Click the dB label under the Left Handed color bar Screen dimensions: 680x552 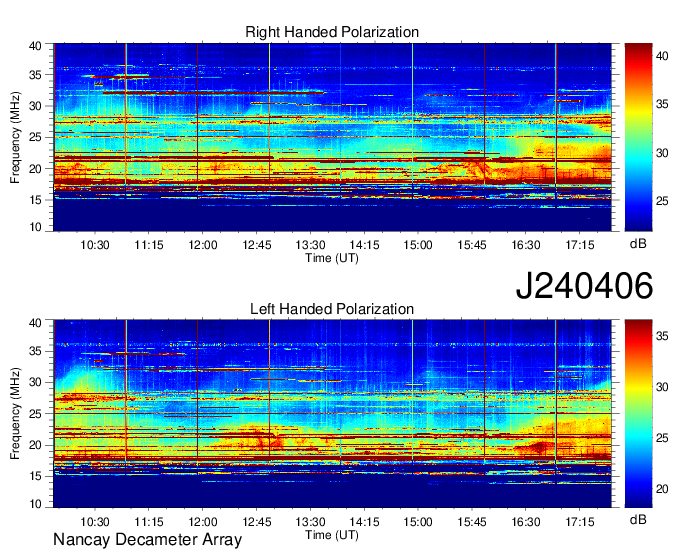click(638, 519)
